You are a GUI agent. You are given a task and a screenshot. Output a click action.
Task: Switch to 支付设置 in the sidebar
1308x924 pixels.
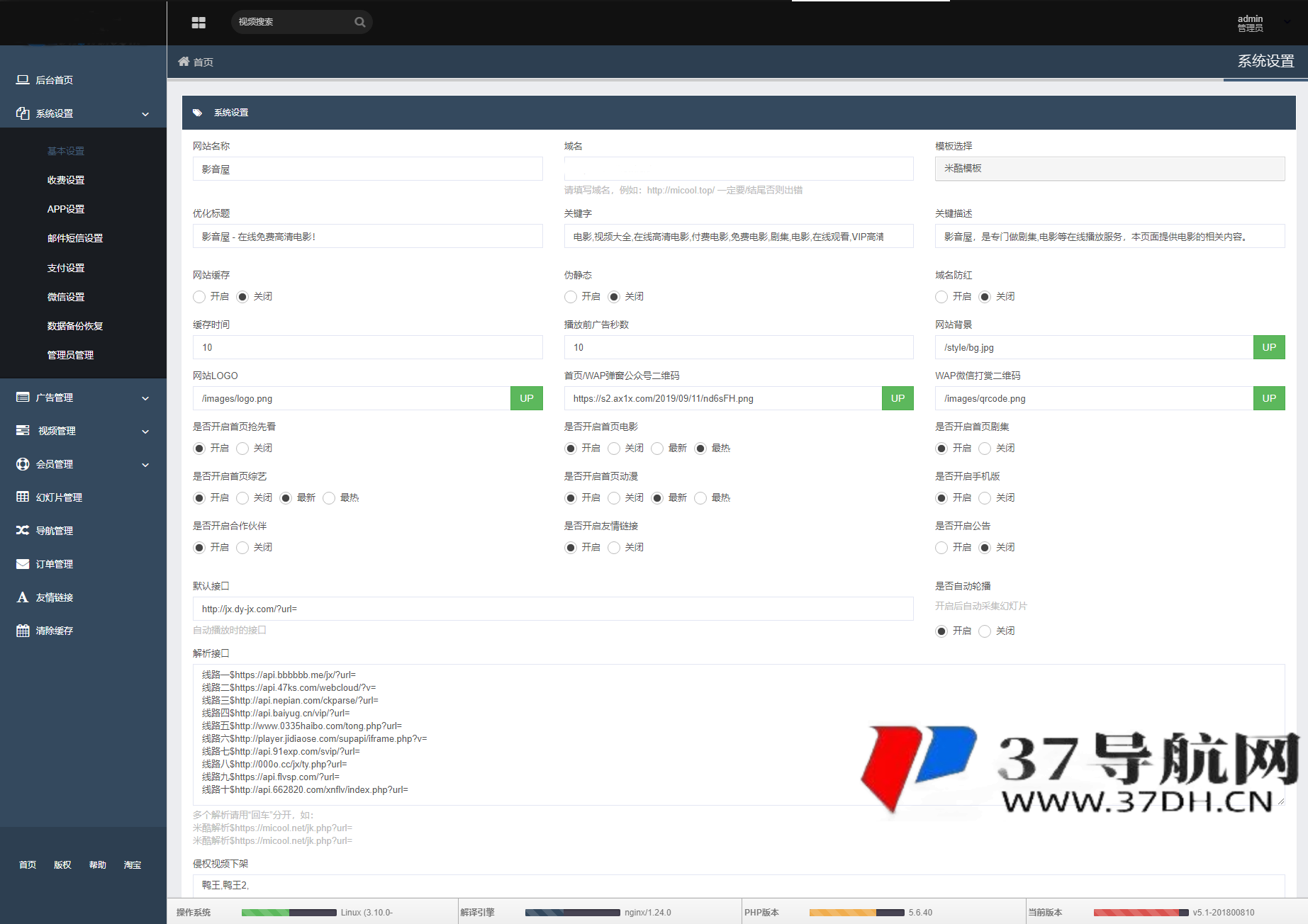(65, 267)
